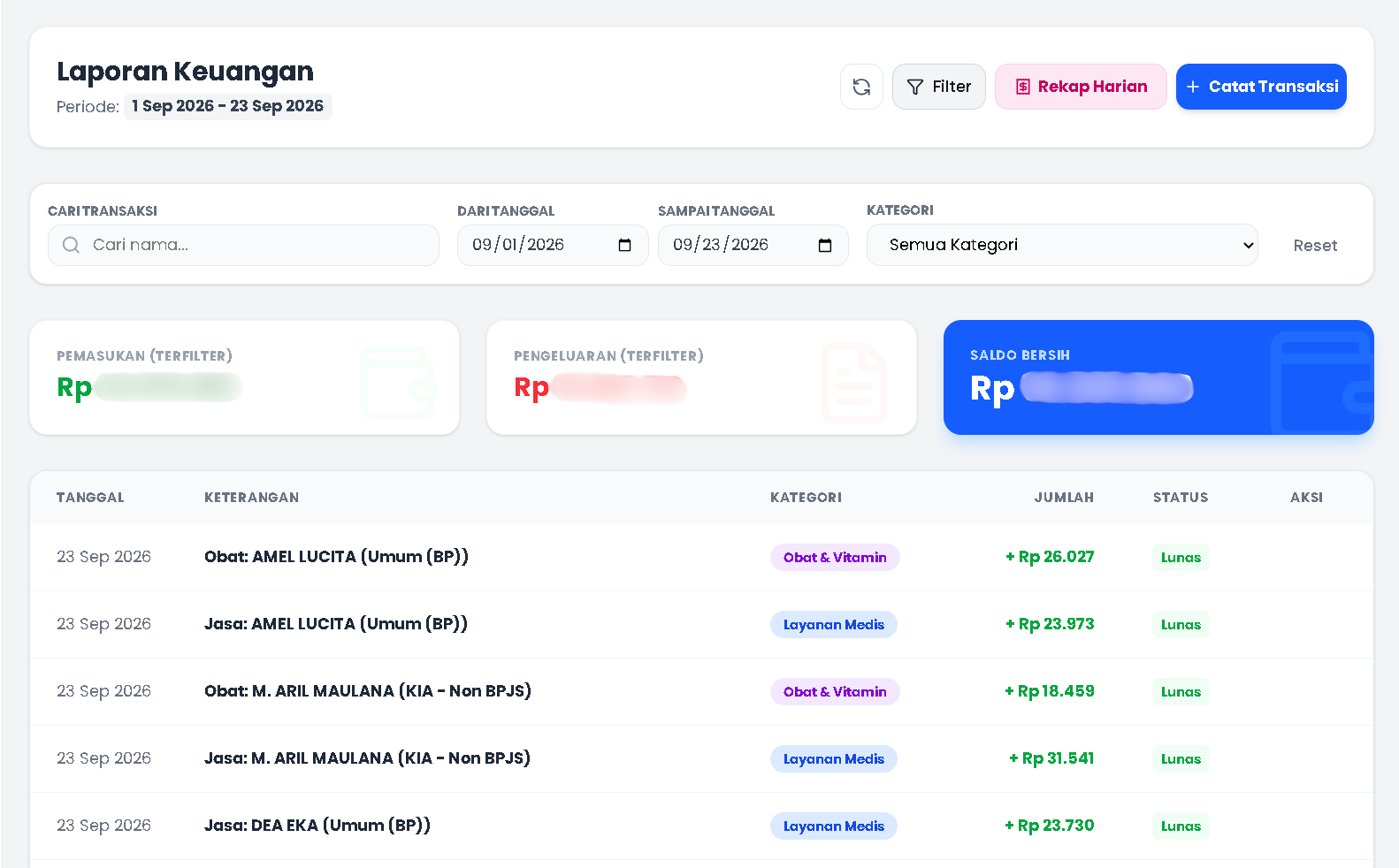This screenshot has height=868, width=1399.
Task: Open calendar picker for Dari Tanggal
Action: [x=624, y=245]
